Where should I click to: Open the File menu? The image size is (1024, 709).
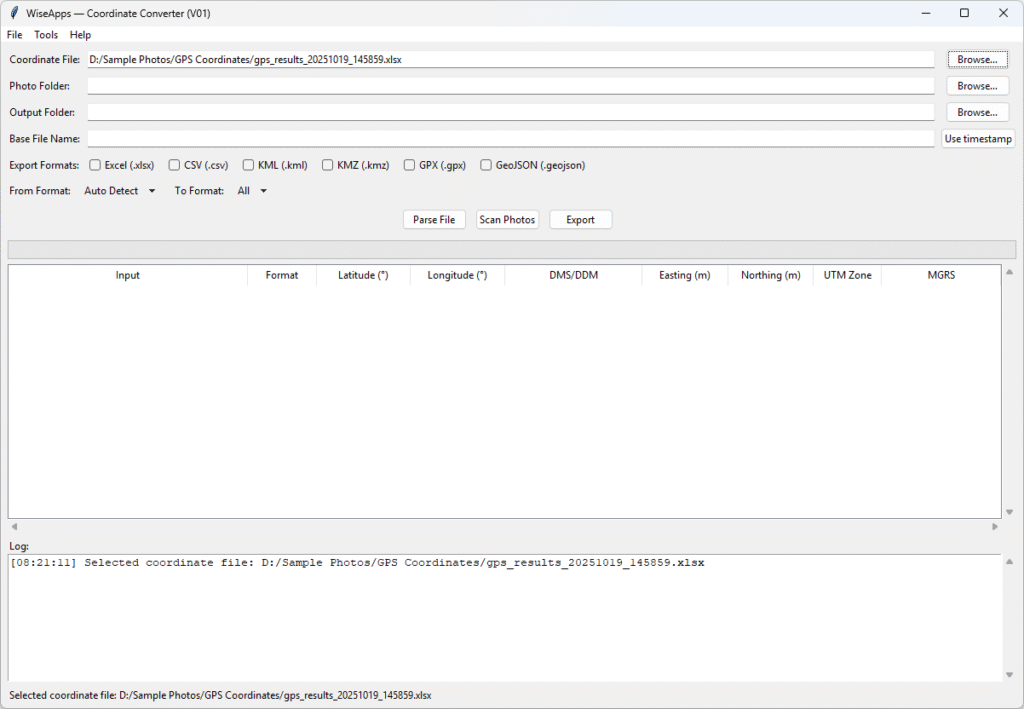[x=14, y=34]
